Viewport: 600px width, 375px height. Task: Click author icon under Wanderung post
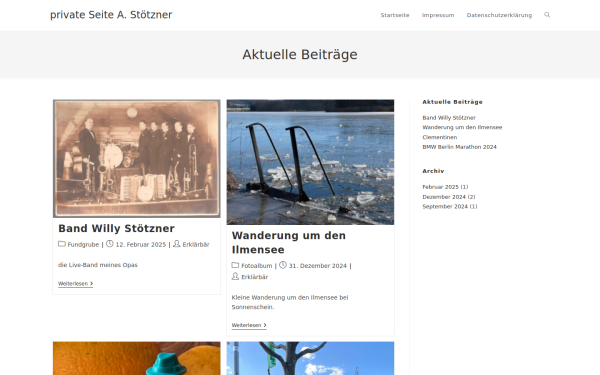coord(235,276)
